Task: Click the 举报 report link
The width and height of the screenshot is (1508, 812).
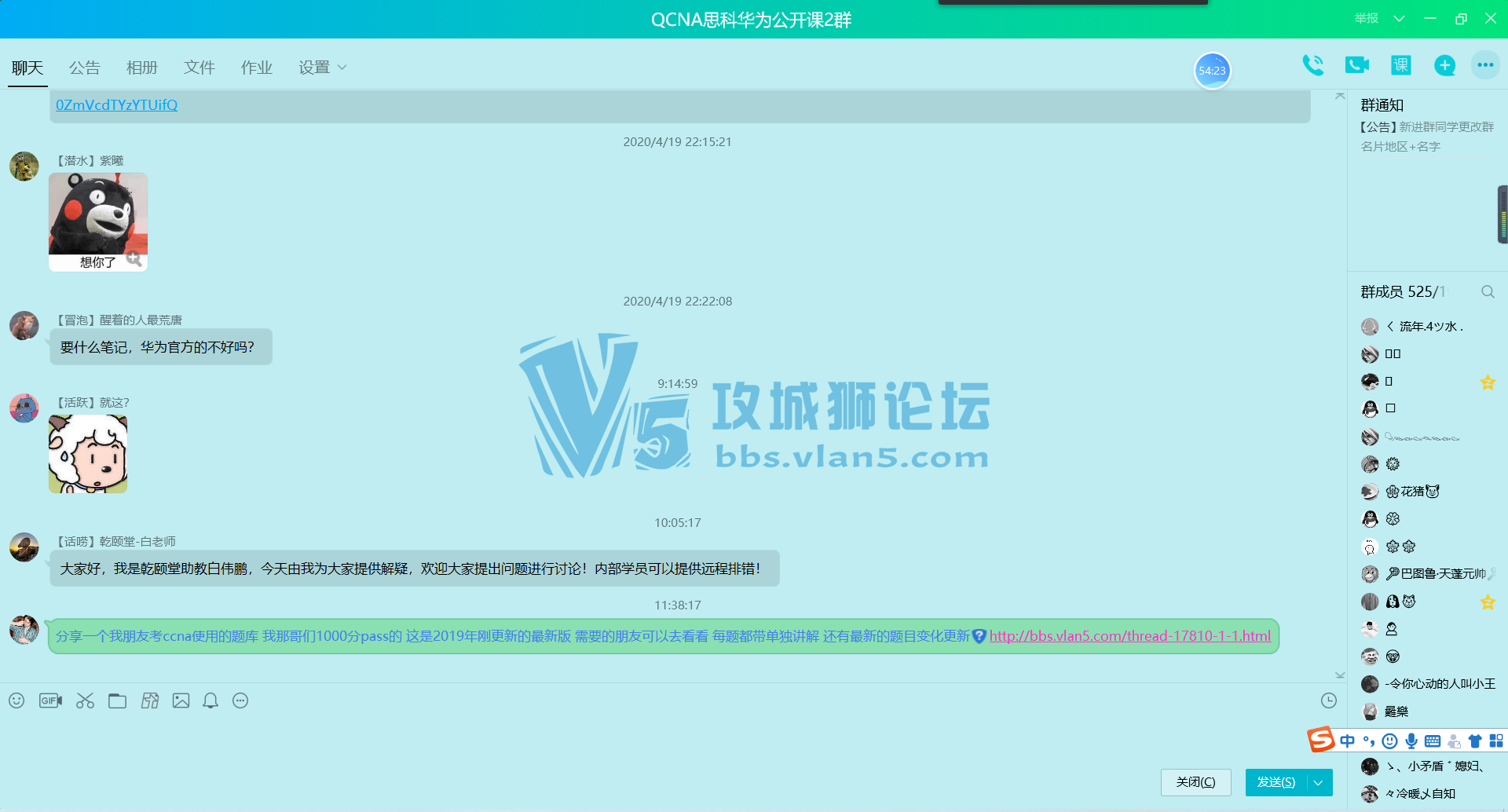Action: (1367, 18)
